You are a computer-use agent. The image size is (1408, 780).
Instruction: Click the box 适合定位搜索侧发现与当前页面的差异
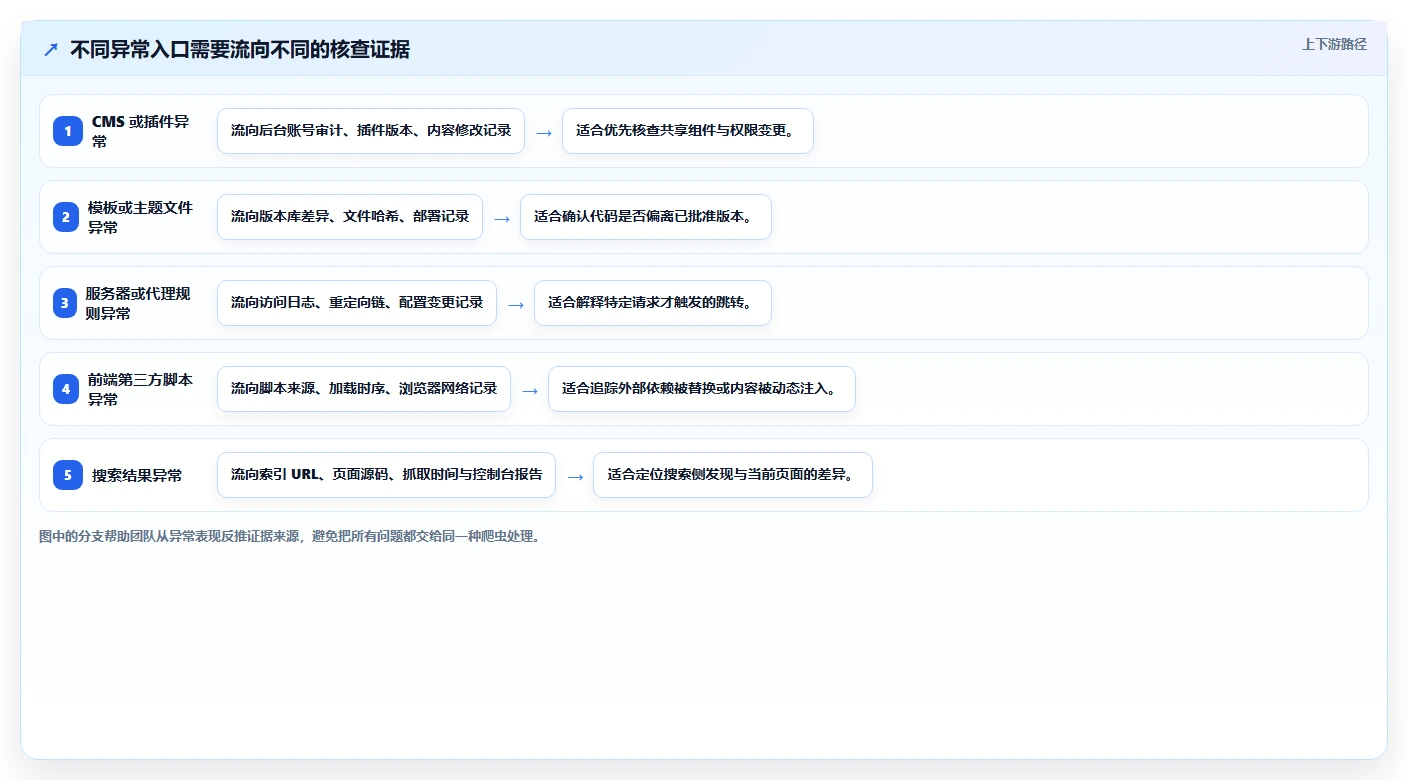click(733, 475)
